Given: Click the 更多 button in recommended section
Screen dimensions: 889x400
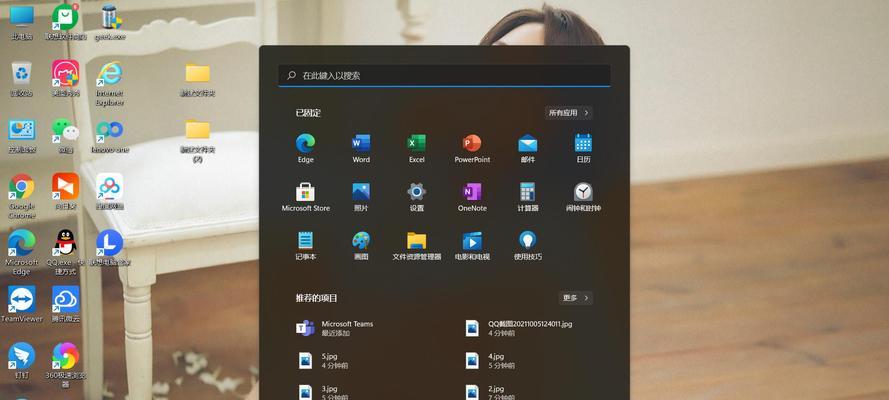Looking at the screenshot, I should (575, 298).
